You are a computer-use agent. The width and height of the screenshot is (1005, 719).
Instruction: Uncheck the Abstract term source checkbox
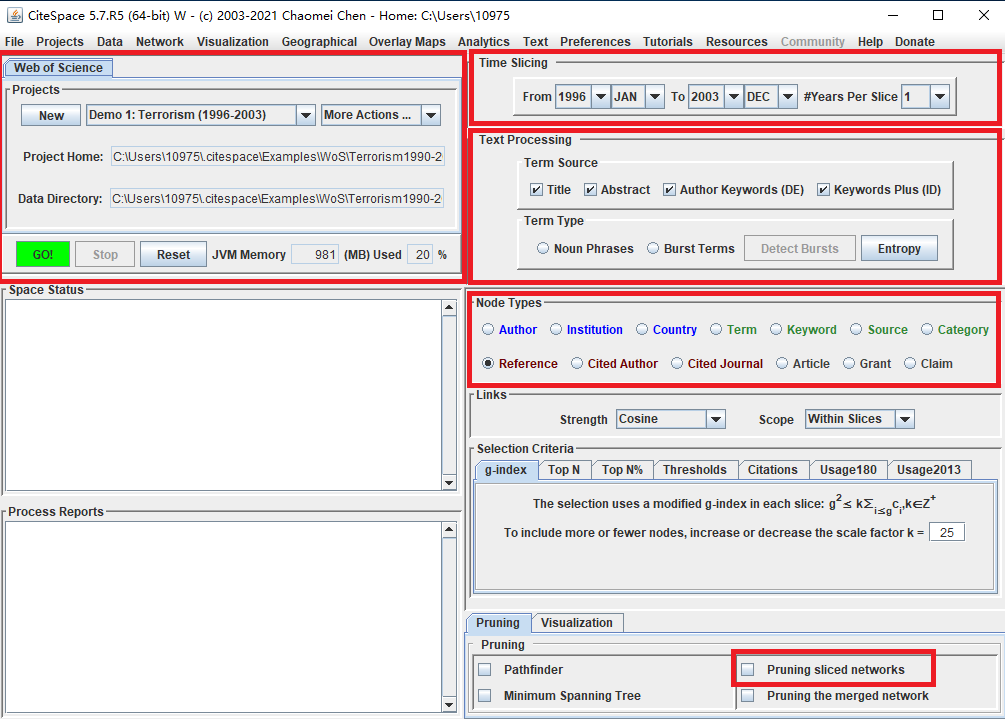(x=590, y=190)
